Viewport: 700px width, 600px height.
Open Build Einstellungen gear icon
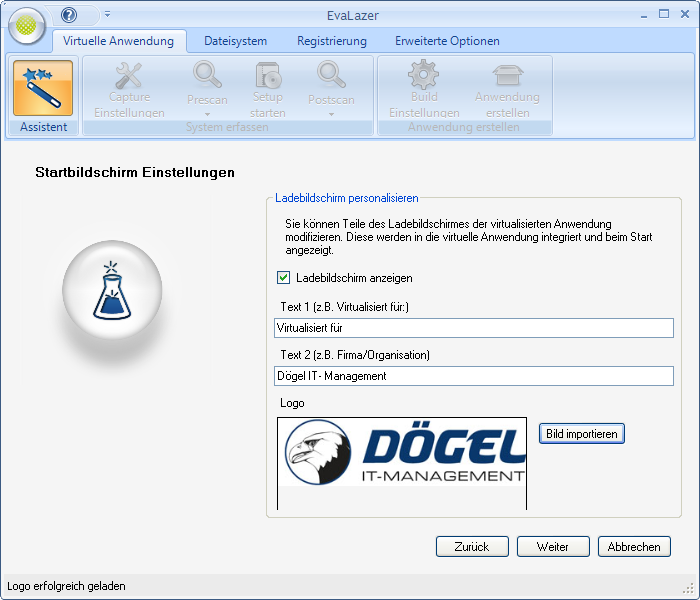423,76
